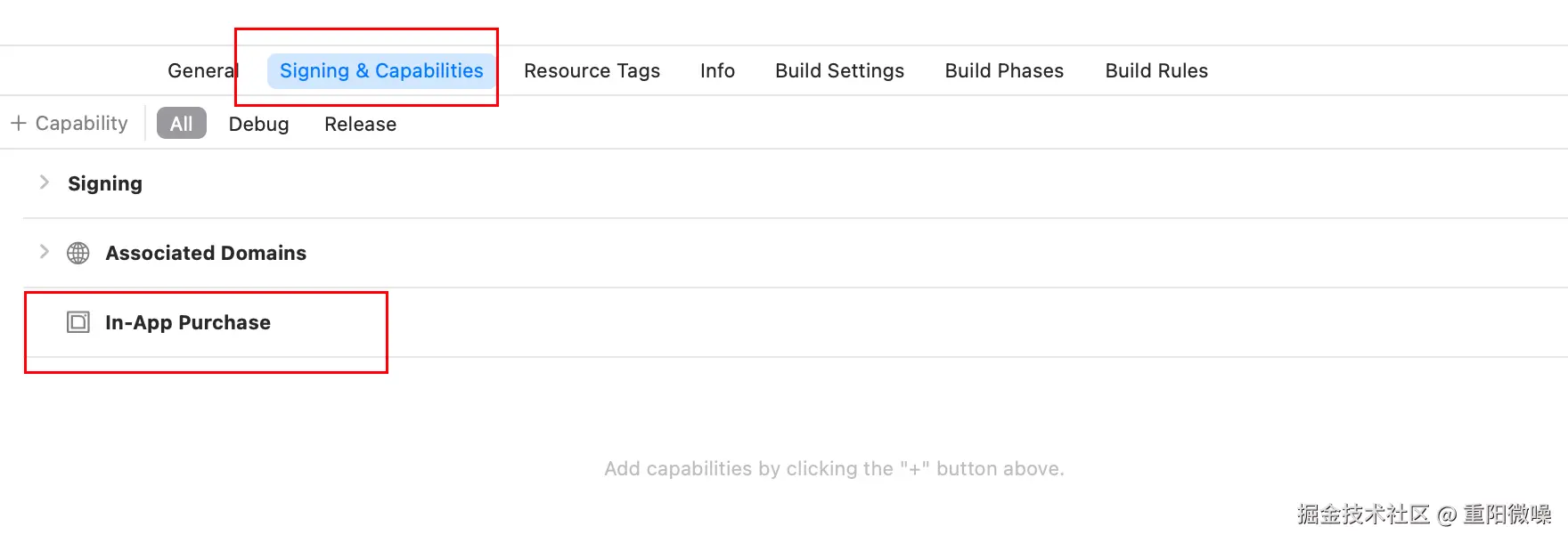The width and height of the screenshot is (1568, 543).
Task: Select the Associated Domains title
Action: (206, 254)
